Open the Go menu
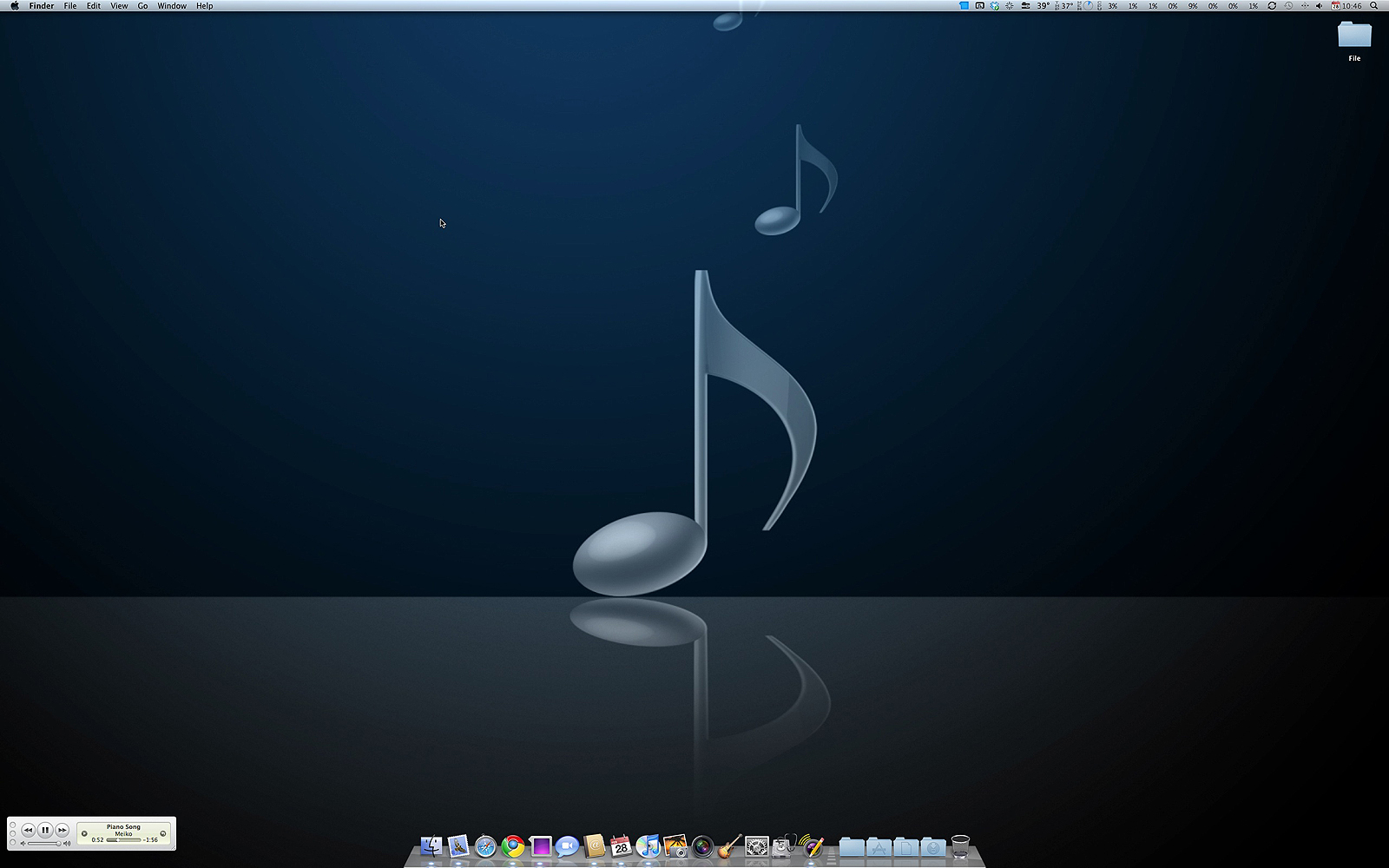Viewport: 1389px width, 868px height. tap(142, 6)
